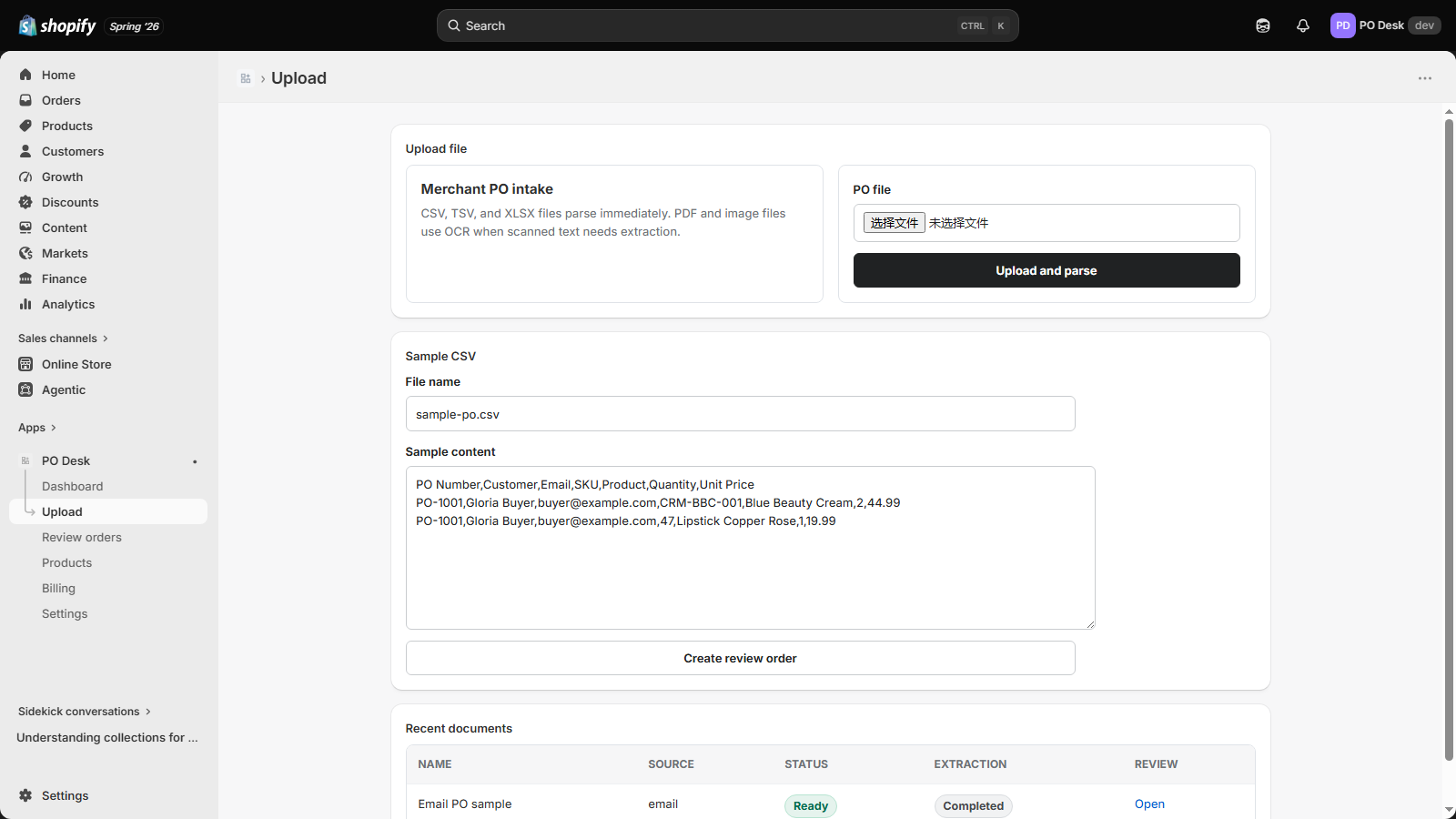This screenshot has width=1456, height=819.
Task: Click the PO Desk app icon in sidebar
Action: [25, 460]
